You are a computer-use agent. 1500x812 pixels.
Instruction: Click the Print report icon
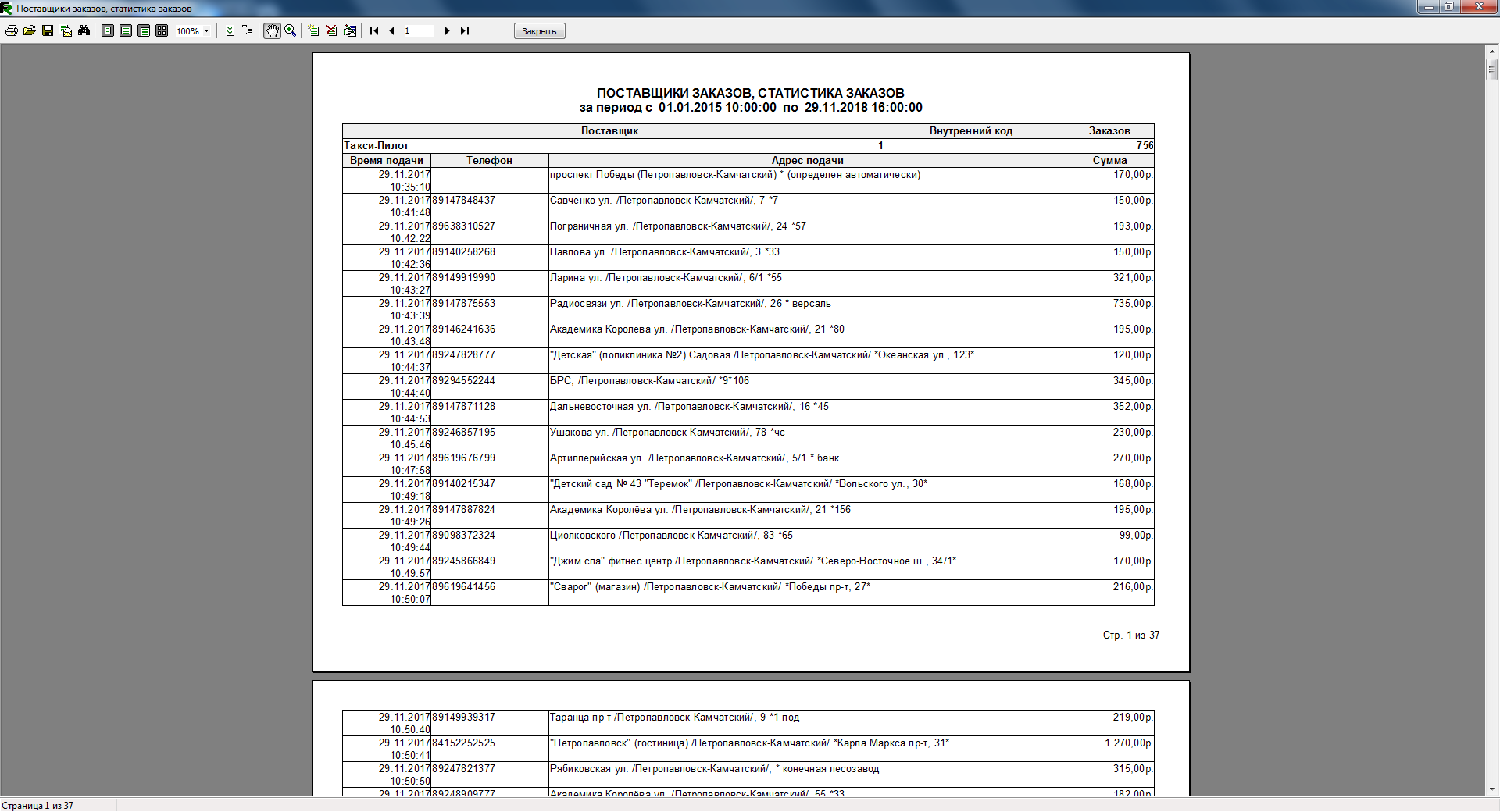click(x=12, y=30)
